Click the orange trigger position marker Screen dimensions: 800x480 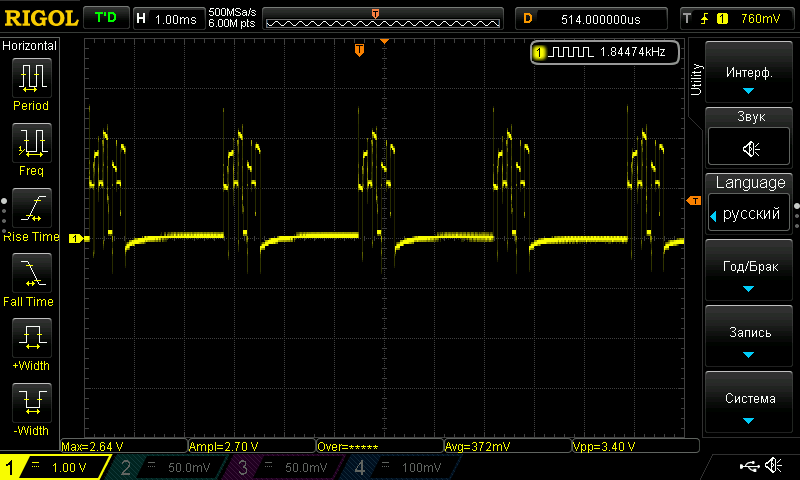point(360,50)
